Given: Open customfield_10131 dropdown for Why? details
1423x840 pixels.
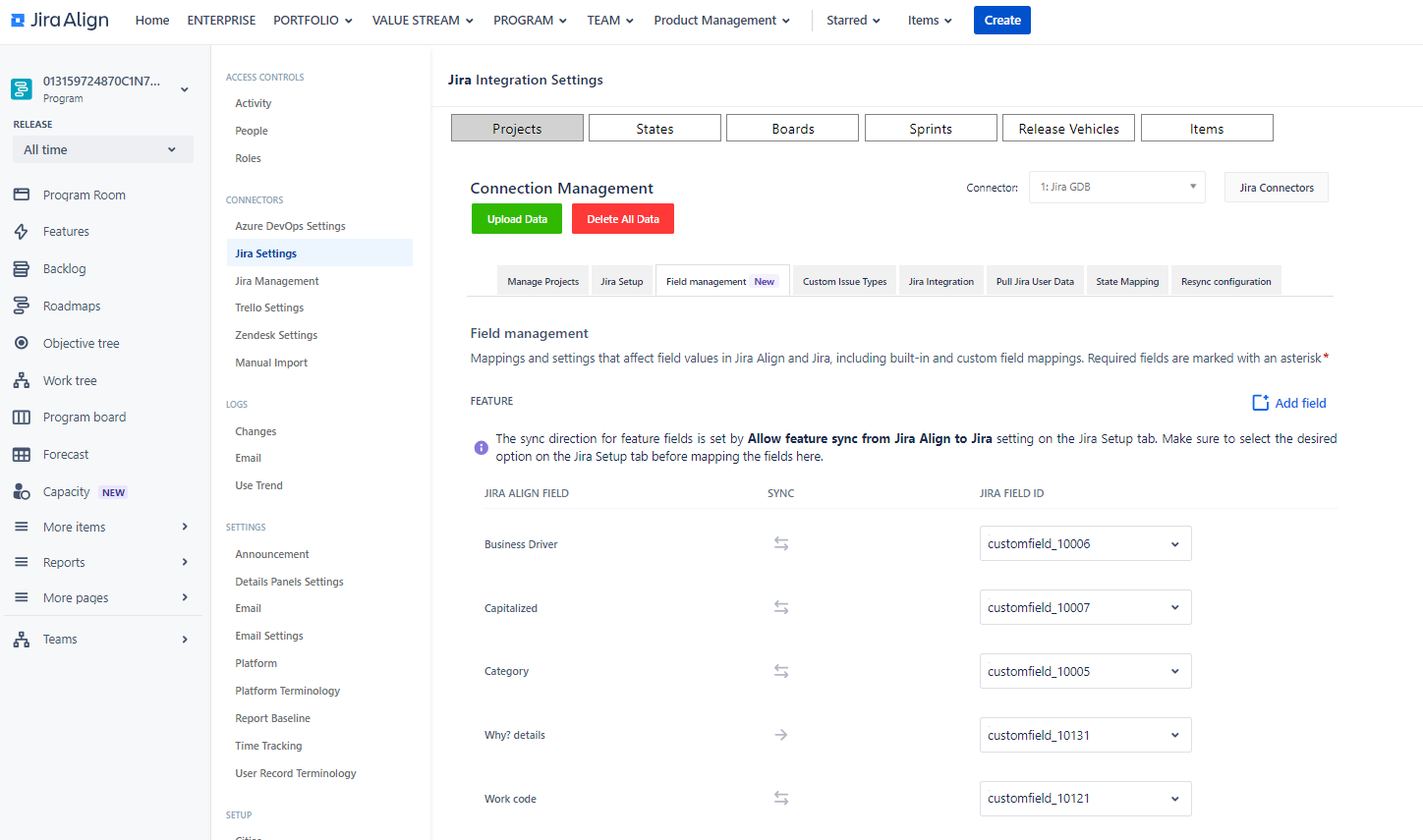Looking at the screenshot, I should [1085, 735].
